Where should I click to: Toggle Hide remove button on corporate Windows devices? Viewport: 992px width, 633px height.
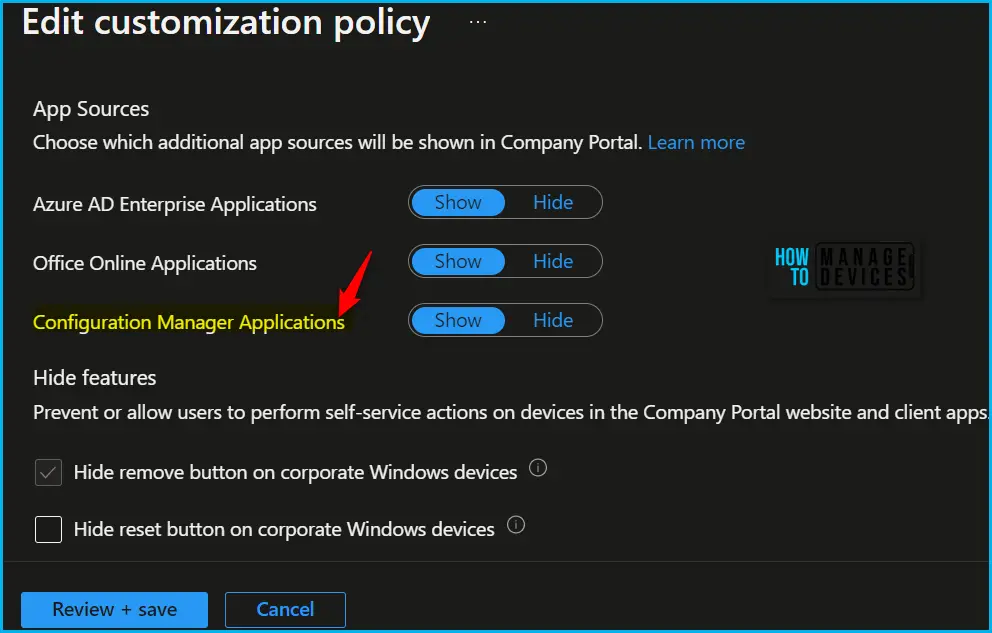tap(48, 472)
